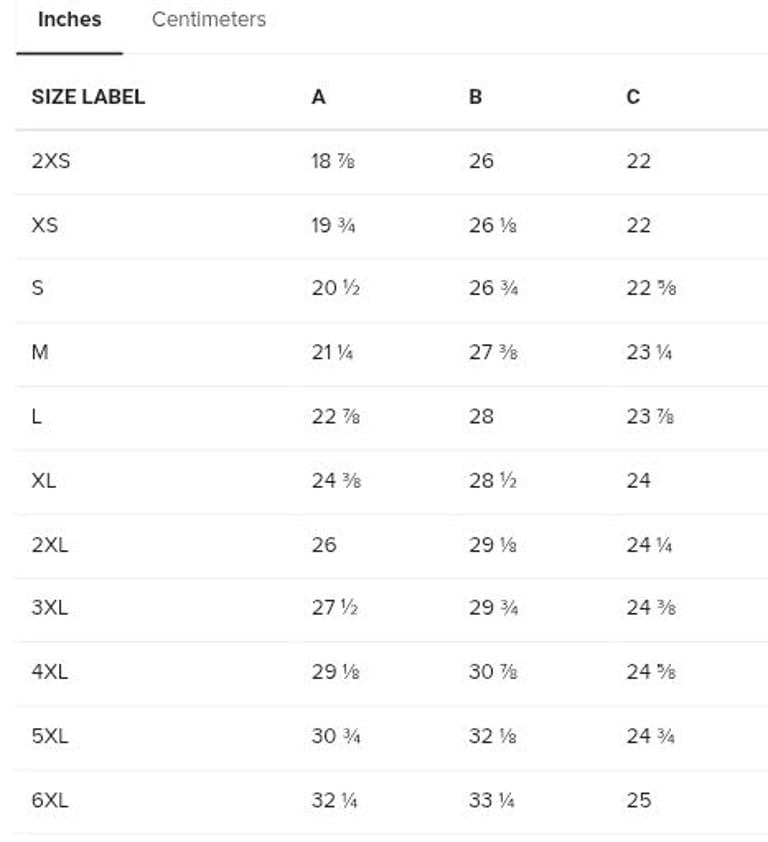Click the XL column C value 24
768x842 pixels.
638,480
